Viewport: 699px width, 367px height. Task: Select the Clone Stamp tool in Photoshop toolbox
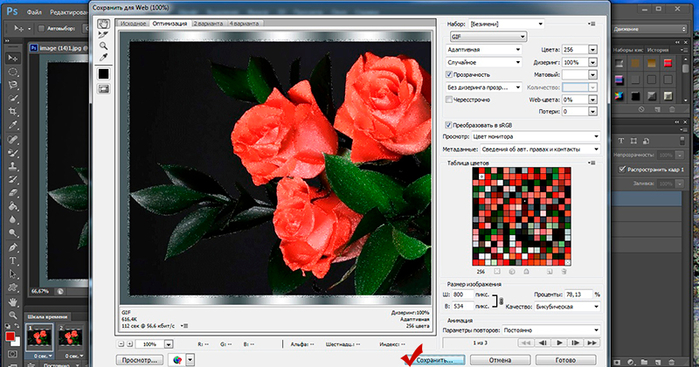pyautogui.click(x=12, y=166)
